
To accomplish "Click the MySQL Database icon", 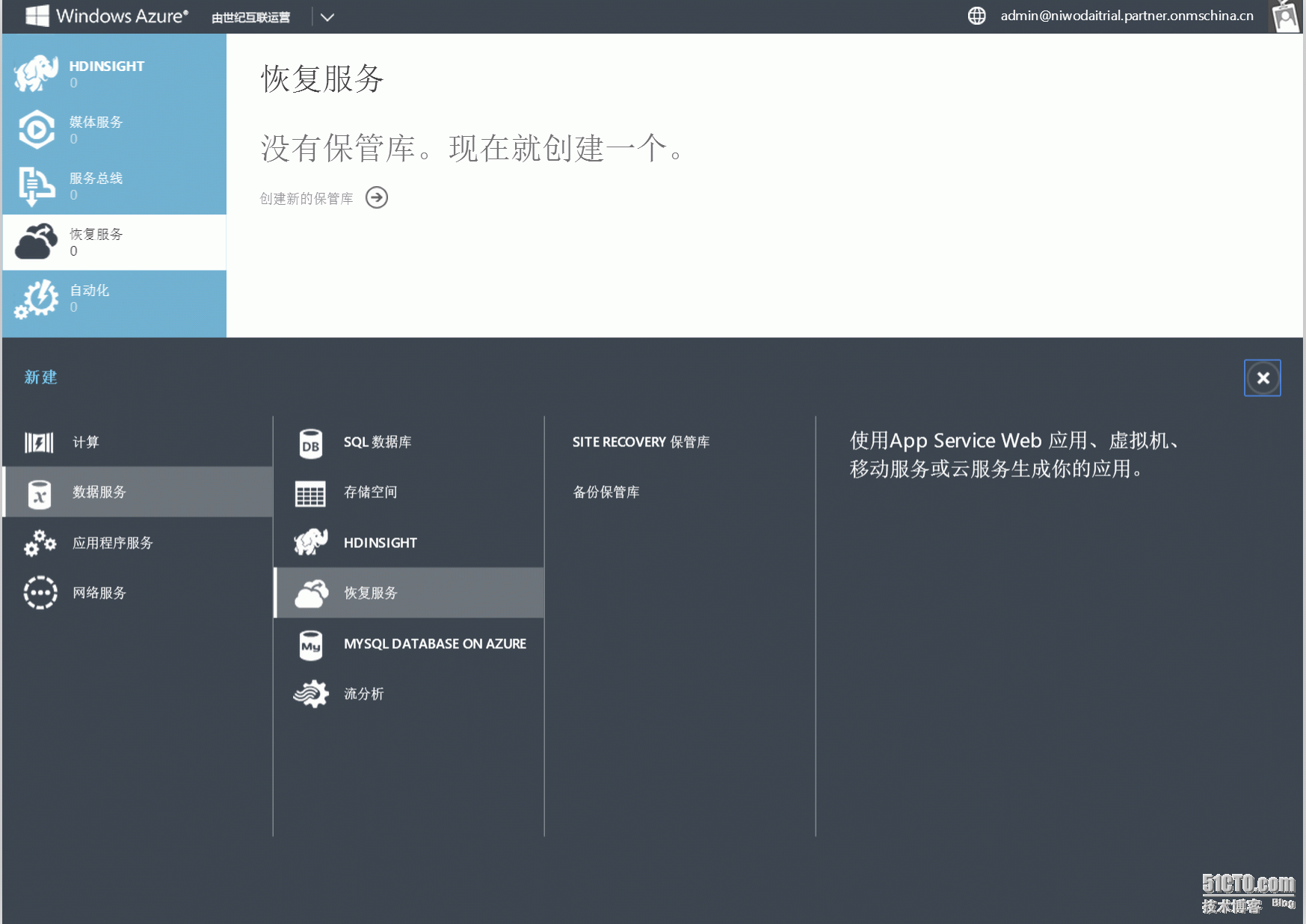I will pyautogui.click(x=311, y=644).
